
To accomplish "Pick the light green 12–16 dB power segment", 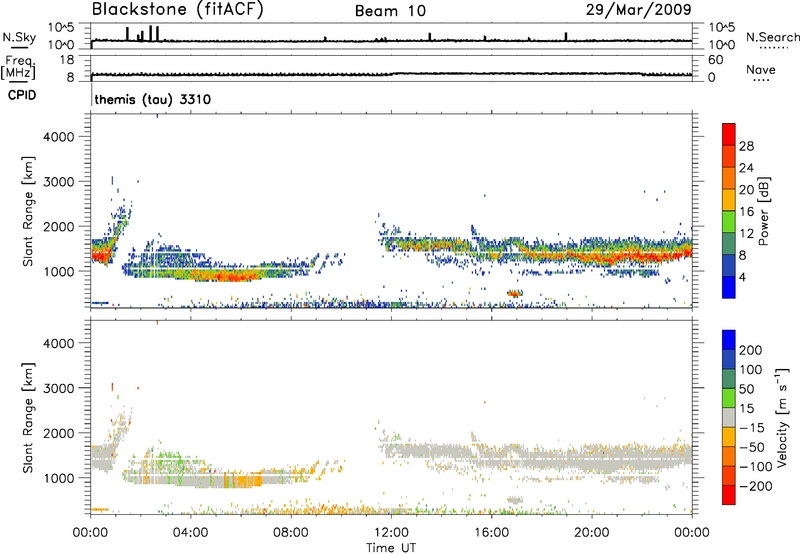I will point(729,222).
